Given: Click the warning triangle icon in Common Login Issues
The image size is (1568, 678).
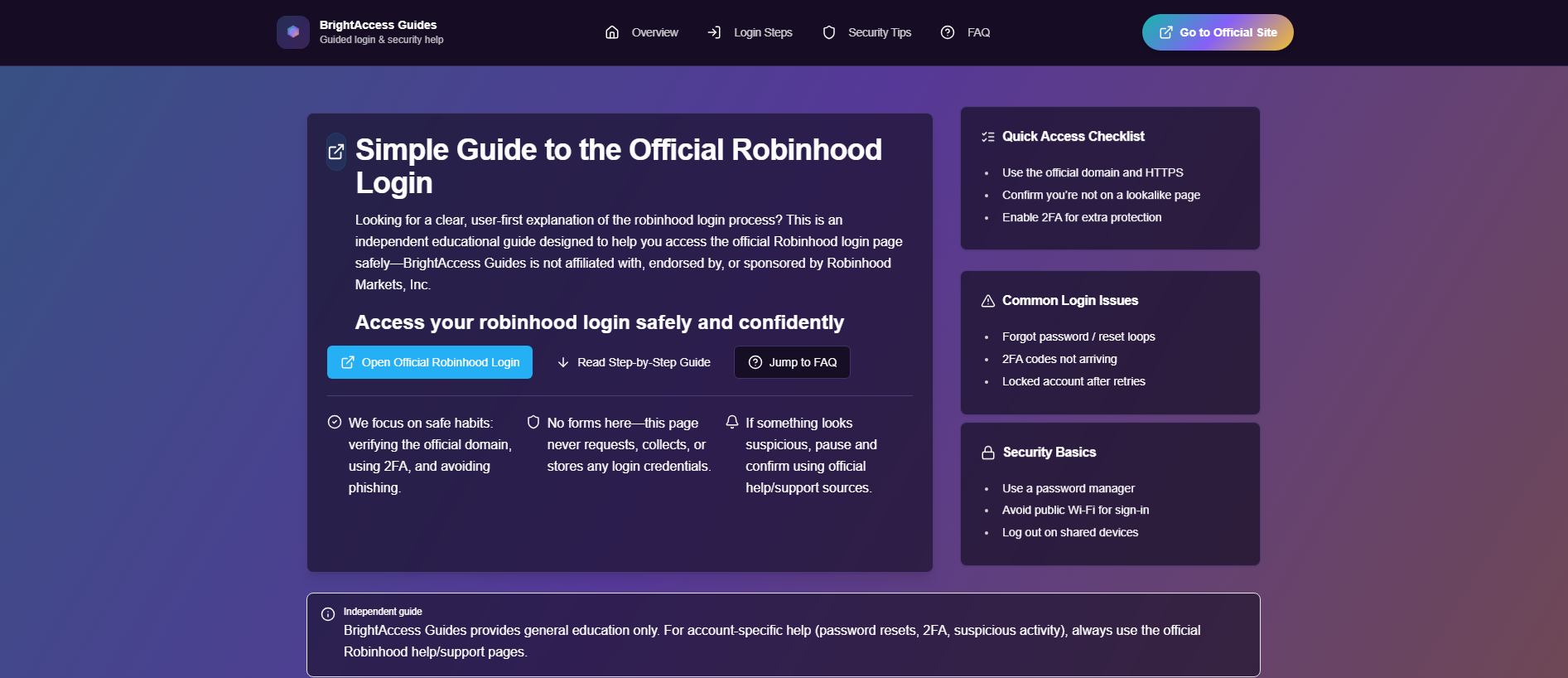Looking at the screenshot, I should pyautogui.click(x=988, y=301).
